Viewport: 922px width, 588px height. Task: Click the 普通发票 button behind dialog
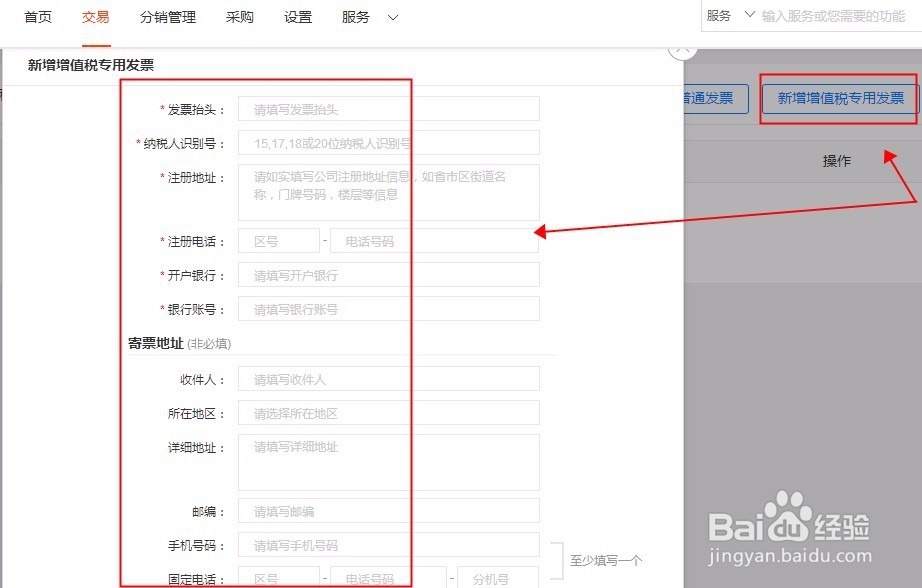[x=716, y=98]
